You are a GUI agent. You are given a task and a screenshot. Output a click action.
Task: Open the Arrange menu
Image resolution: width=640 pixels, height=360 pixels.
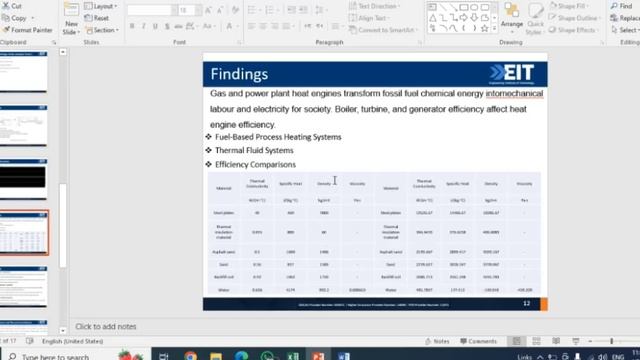(x=512, y=16)
